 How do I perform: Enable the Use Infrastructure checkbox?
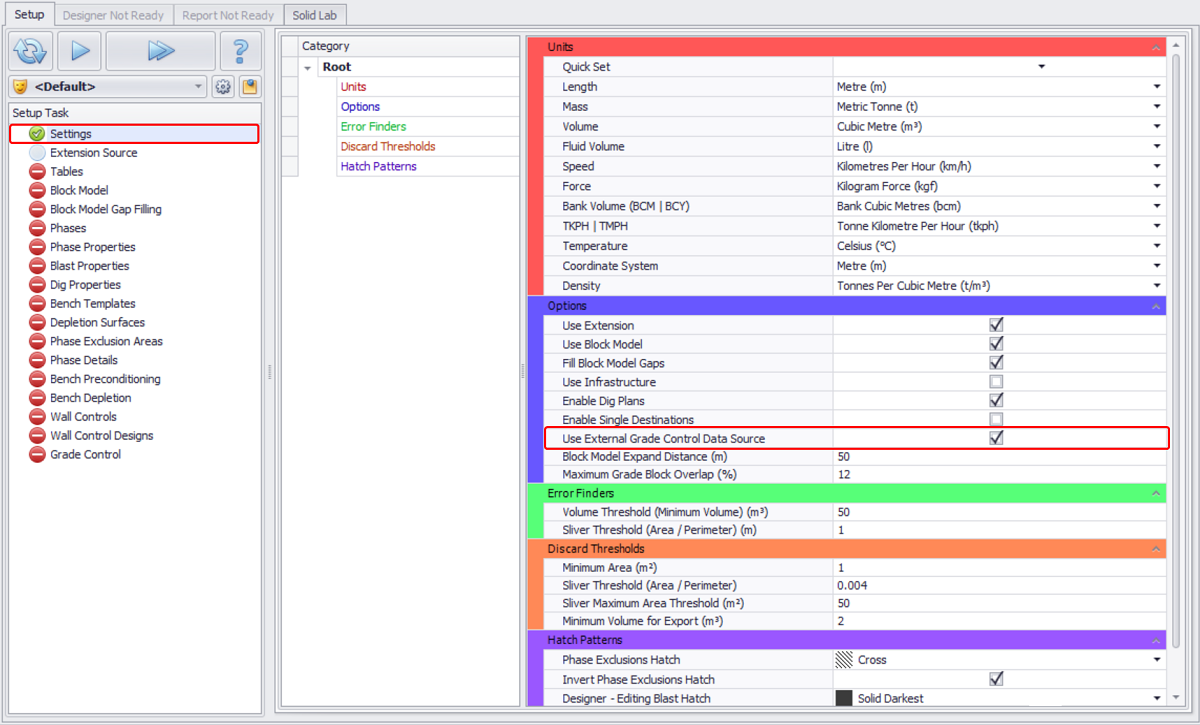tap(995, 382)
